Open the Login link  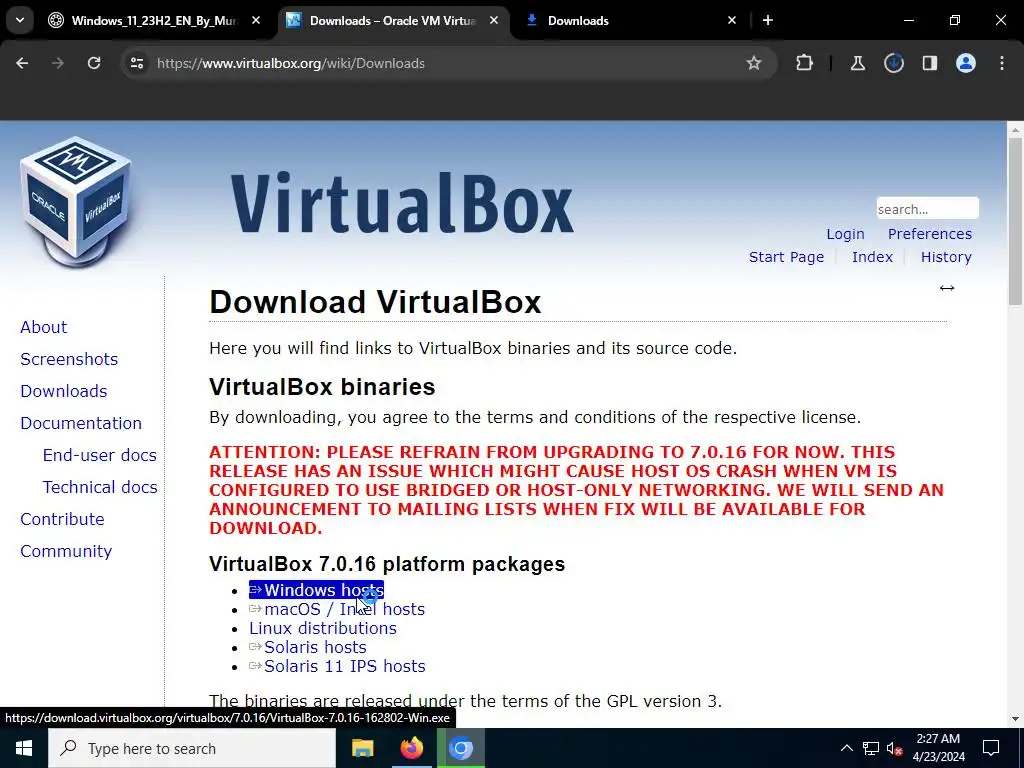pos(845,234)
